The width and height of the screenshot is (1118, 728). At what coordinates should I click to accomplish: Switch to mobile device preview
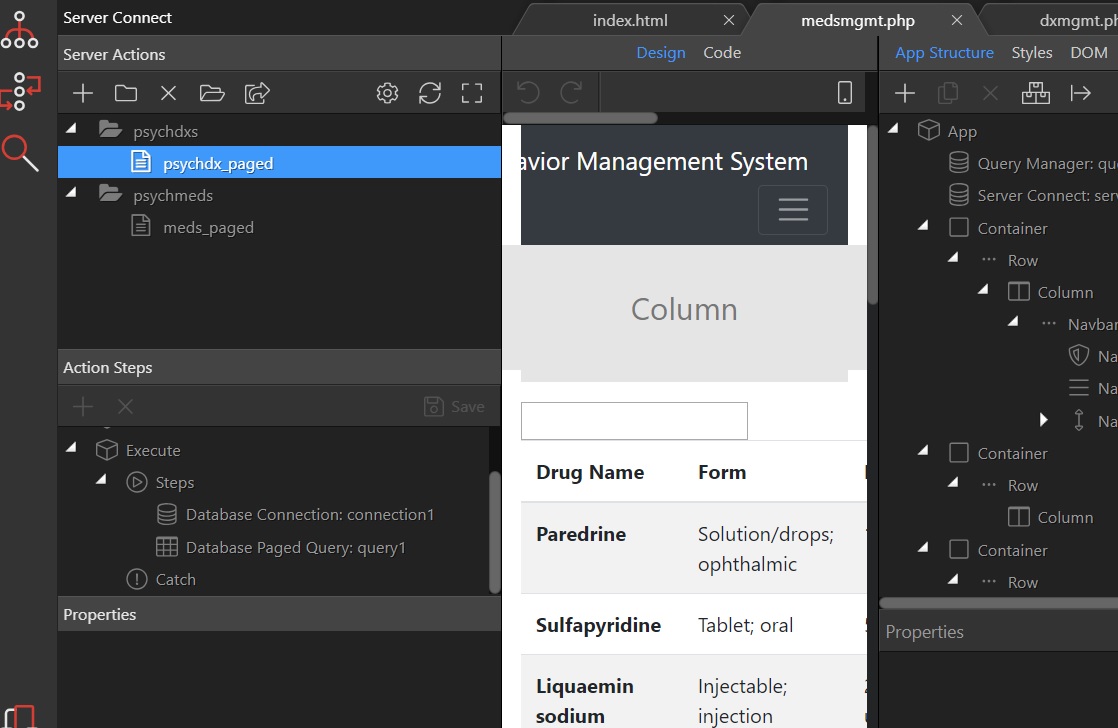point(845,93)
